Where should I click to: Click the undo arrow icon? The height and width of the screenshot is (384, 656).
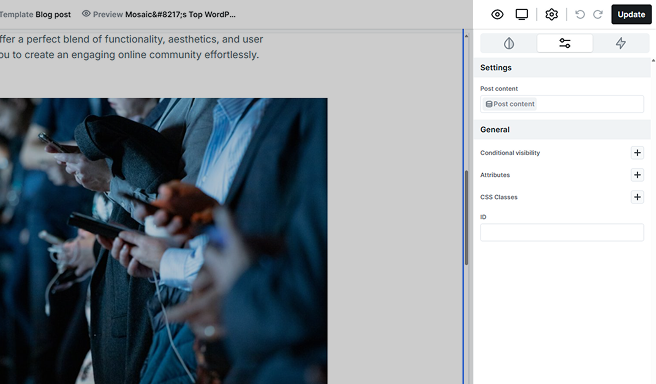coord(580,15)
